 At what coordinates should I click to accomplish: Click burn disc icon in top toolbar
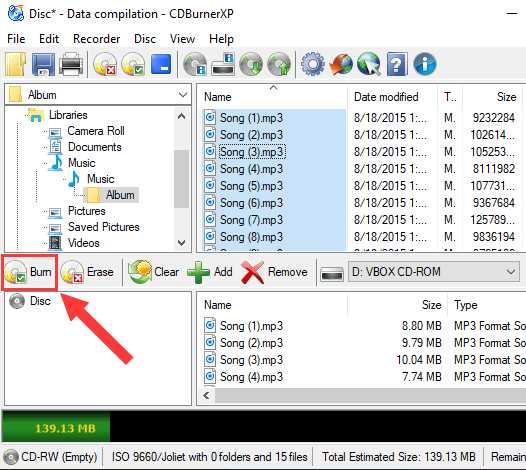133,64
